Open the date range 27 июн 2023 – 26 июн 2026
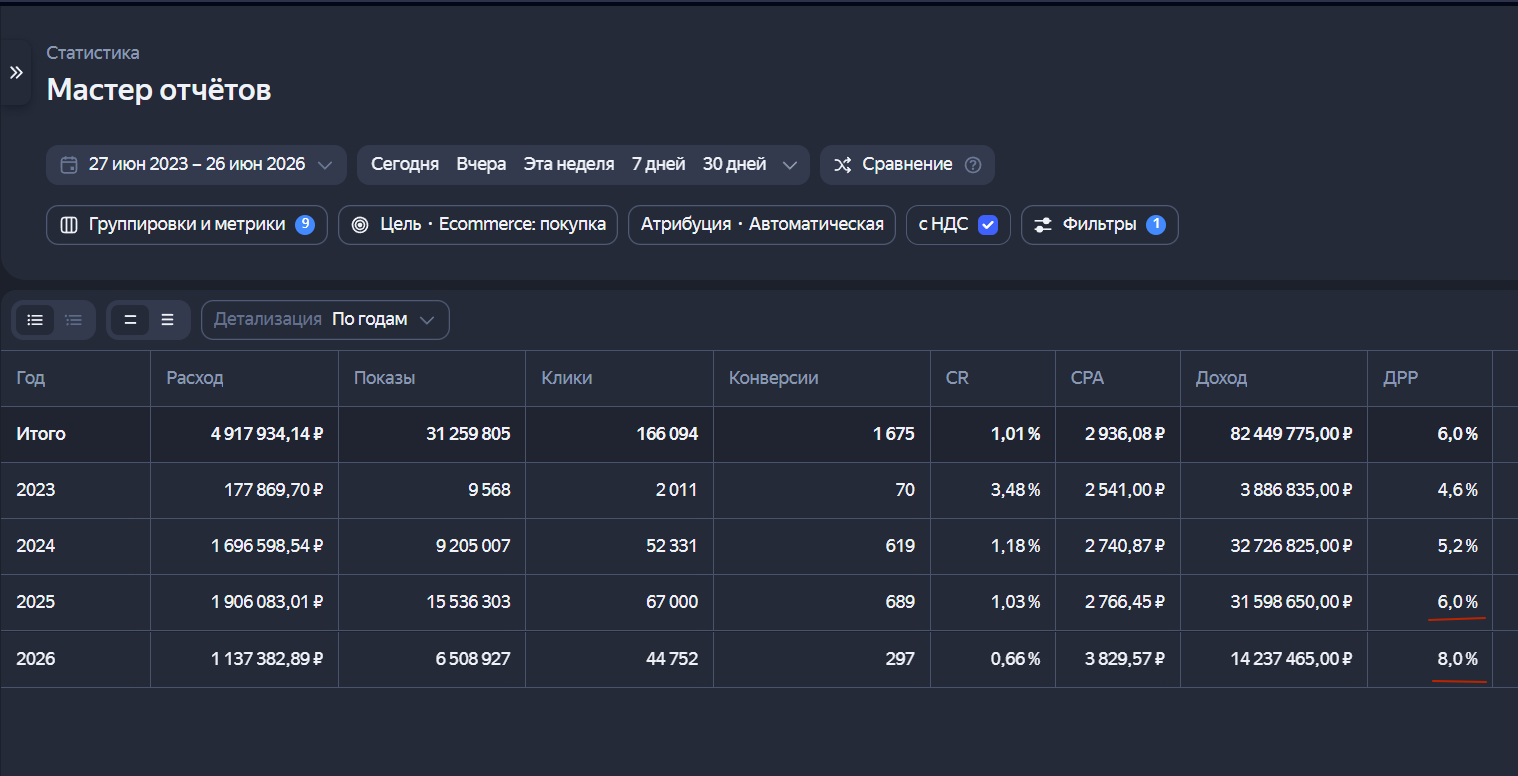Image resolution: width=1518 pixels, height=776 pixels. click(x=196, y=165)
